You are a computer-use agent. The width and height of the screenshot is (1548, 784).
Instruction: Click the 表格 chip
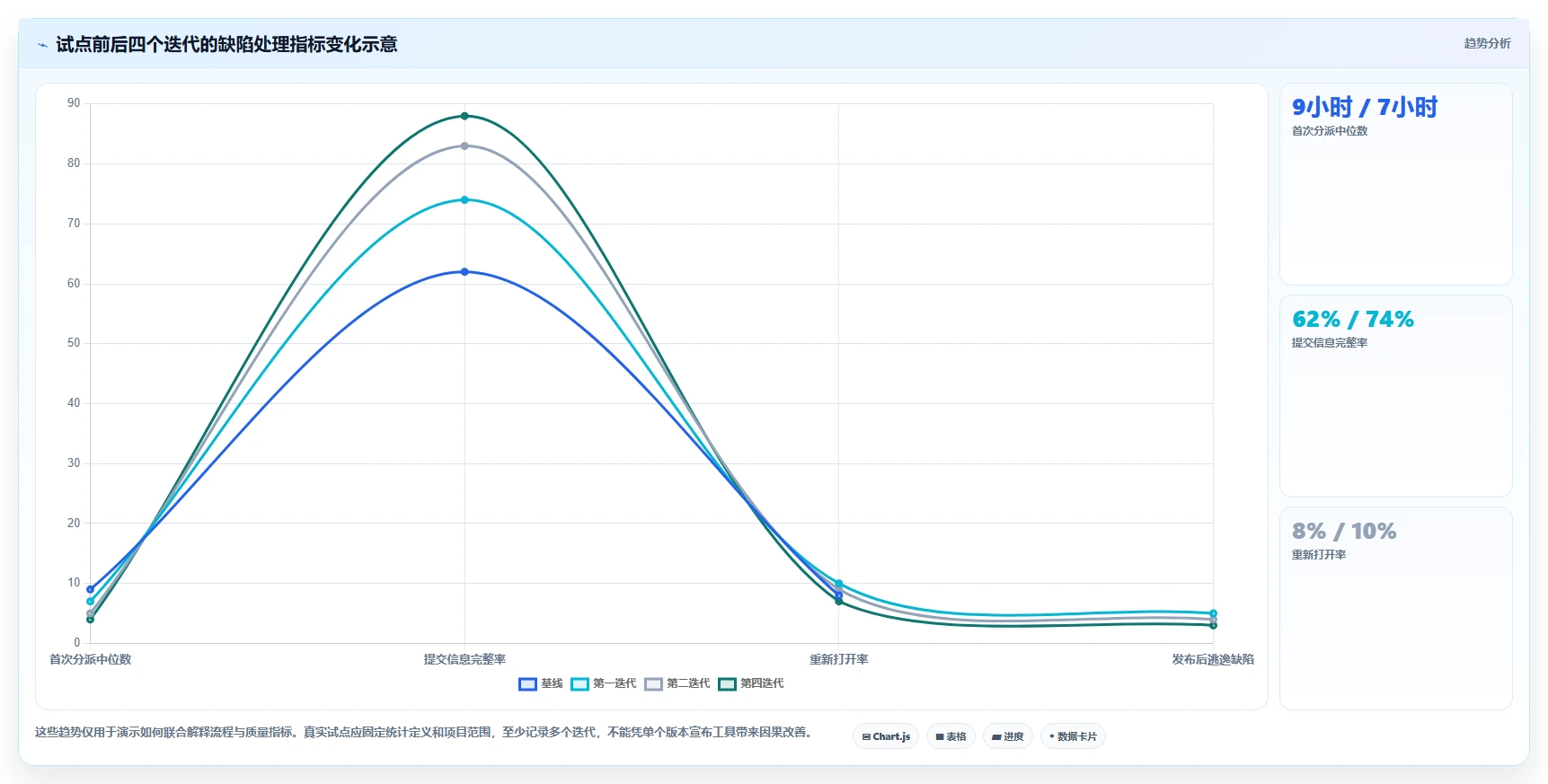tap(951, 736)
